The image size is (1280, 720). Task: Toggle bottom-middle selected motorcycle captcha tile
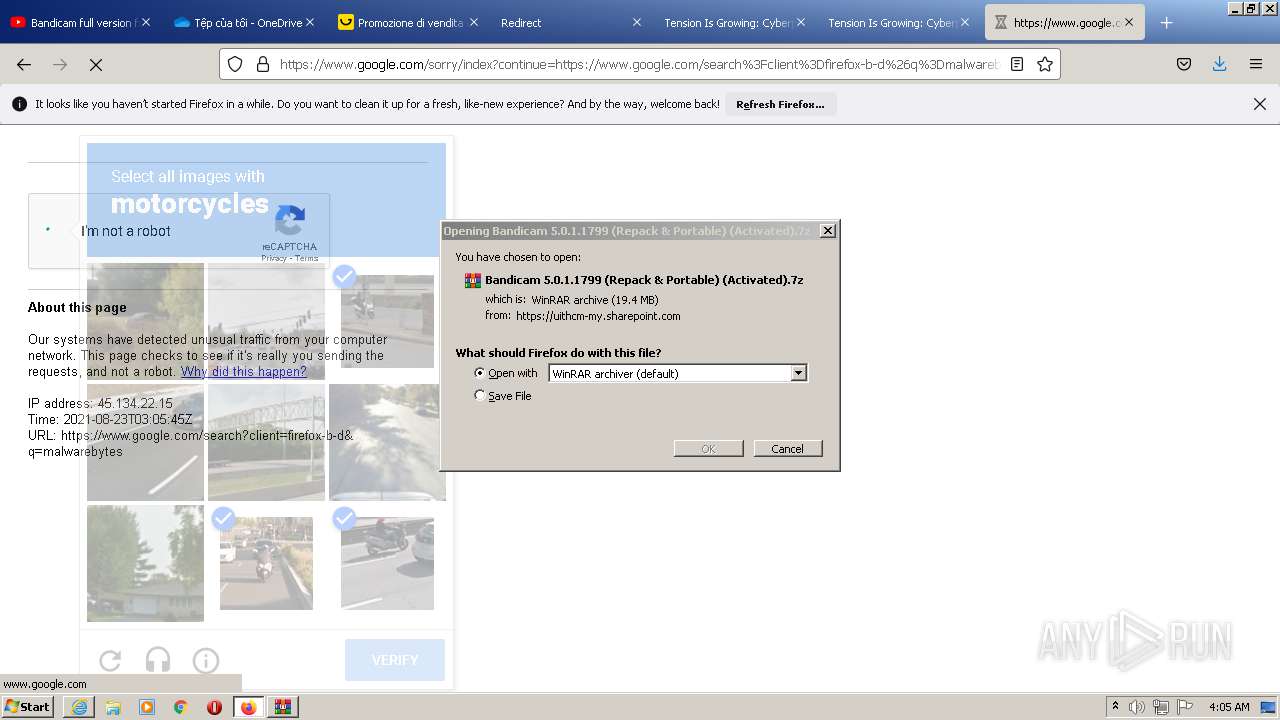266,563
